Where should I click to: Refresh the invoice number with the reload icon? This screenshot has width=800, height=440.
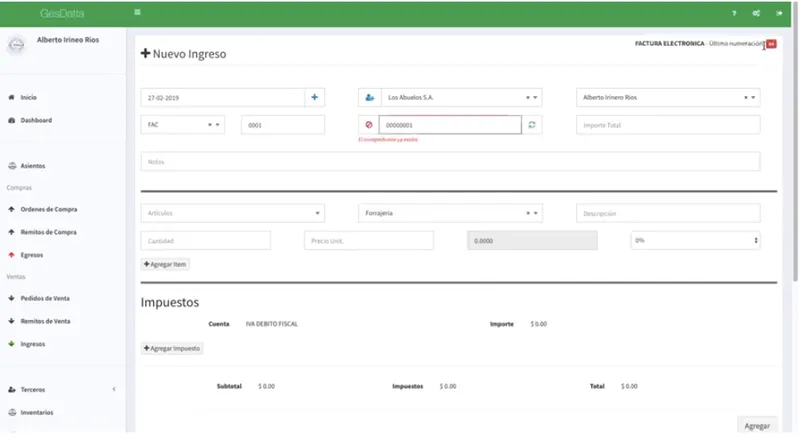pos(532,125)
